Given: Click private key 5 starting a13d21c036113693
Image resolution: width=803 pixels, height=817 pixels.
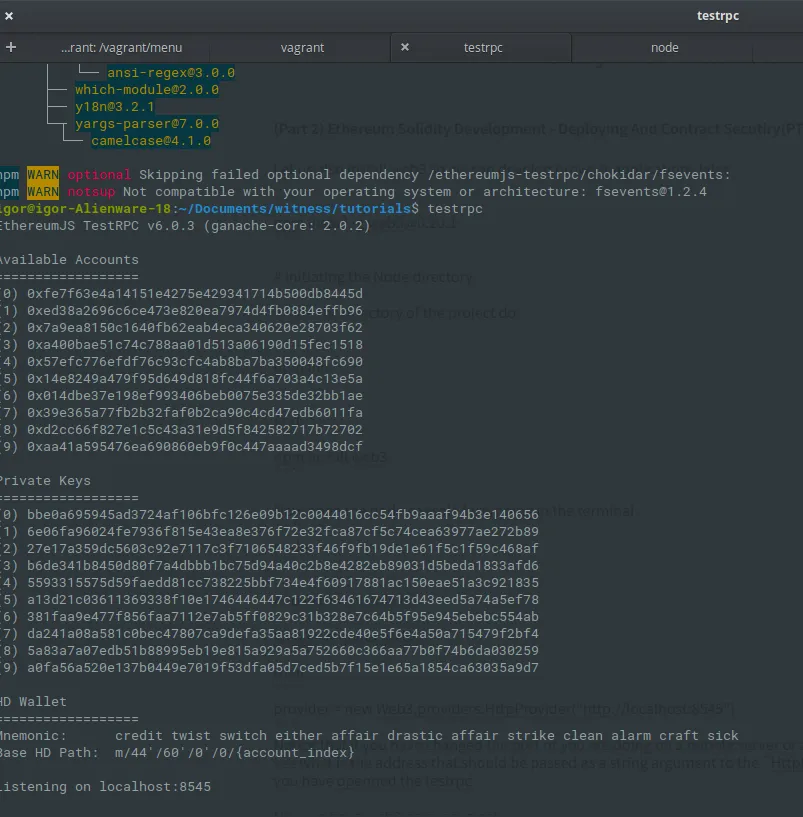Looking at the screenshot, I should coord(283,600).
